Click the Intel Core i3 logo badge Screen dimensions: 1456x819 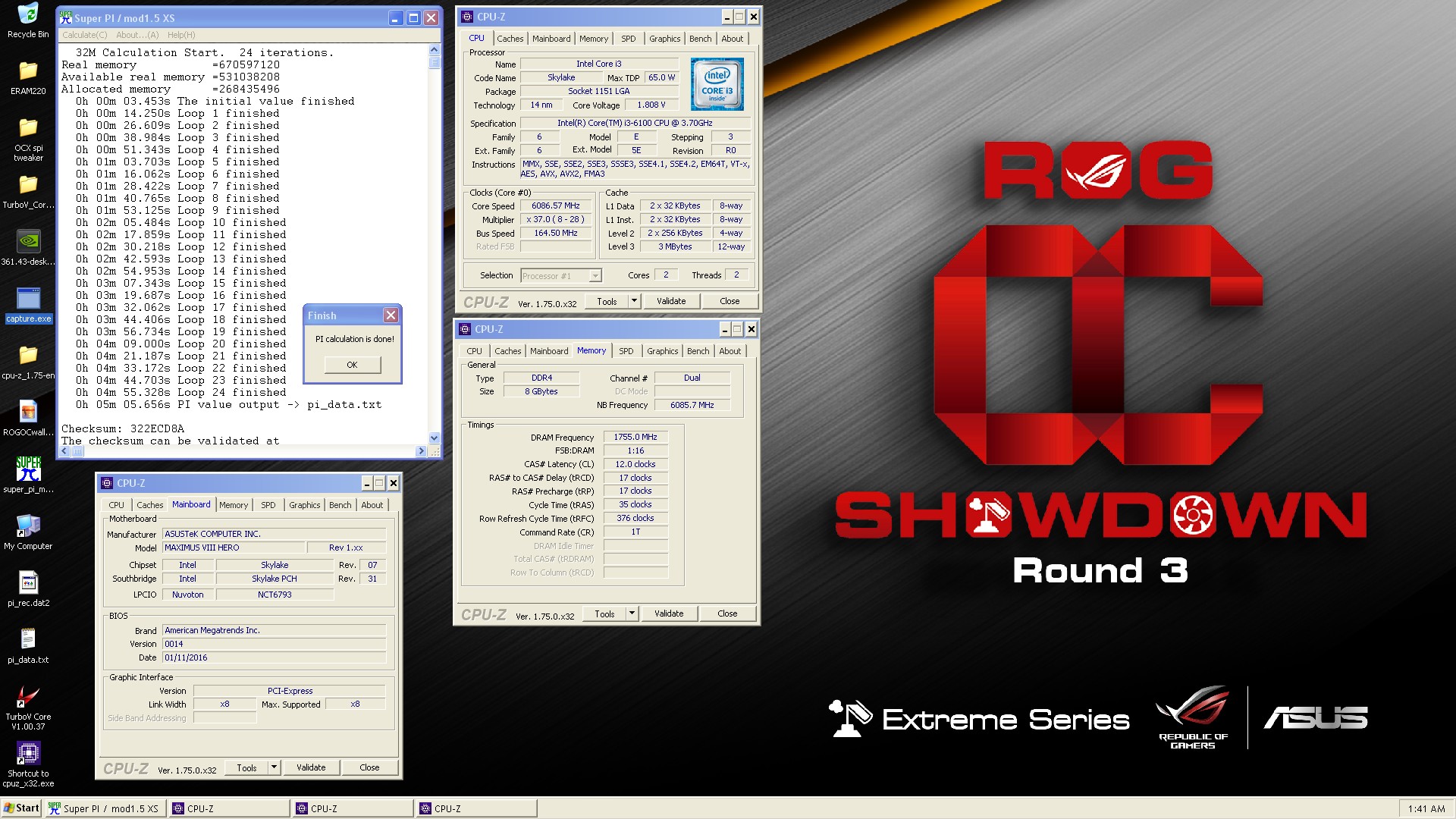(x=717, y=85)
